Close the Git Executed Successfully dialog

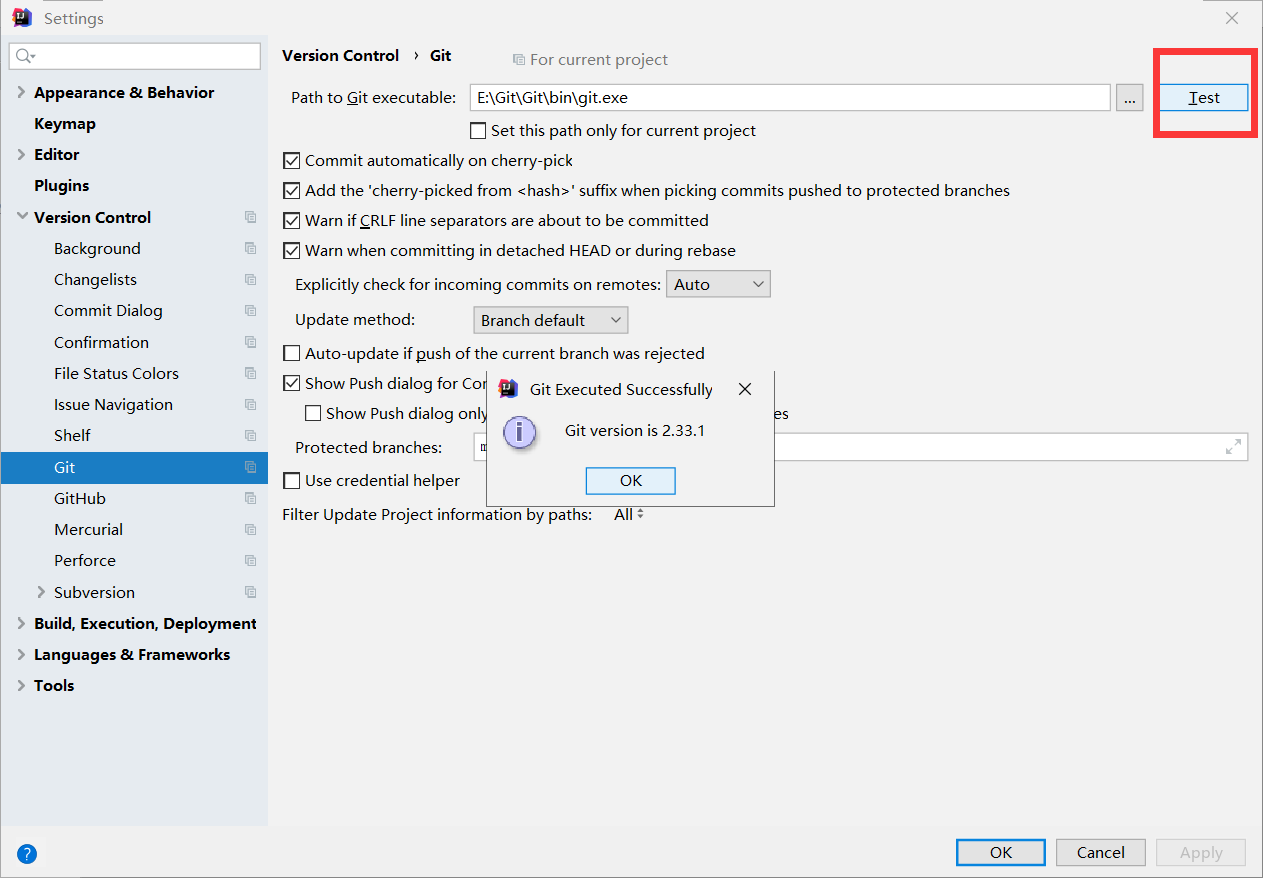(x=744, y=389)
